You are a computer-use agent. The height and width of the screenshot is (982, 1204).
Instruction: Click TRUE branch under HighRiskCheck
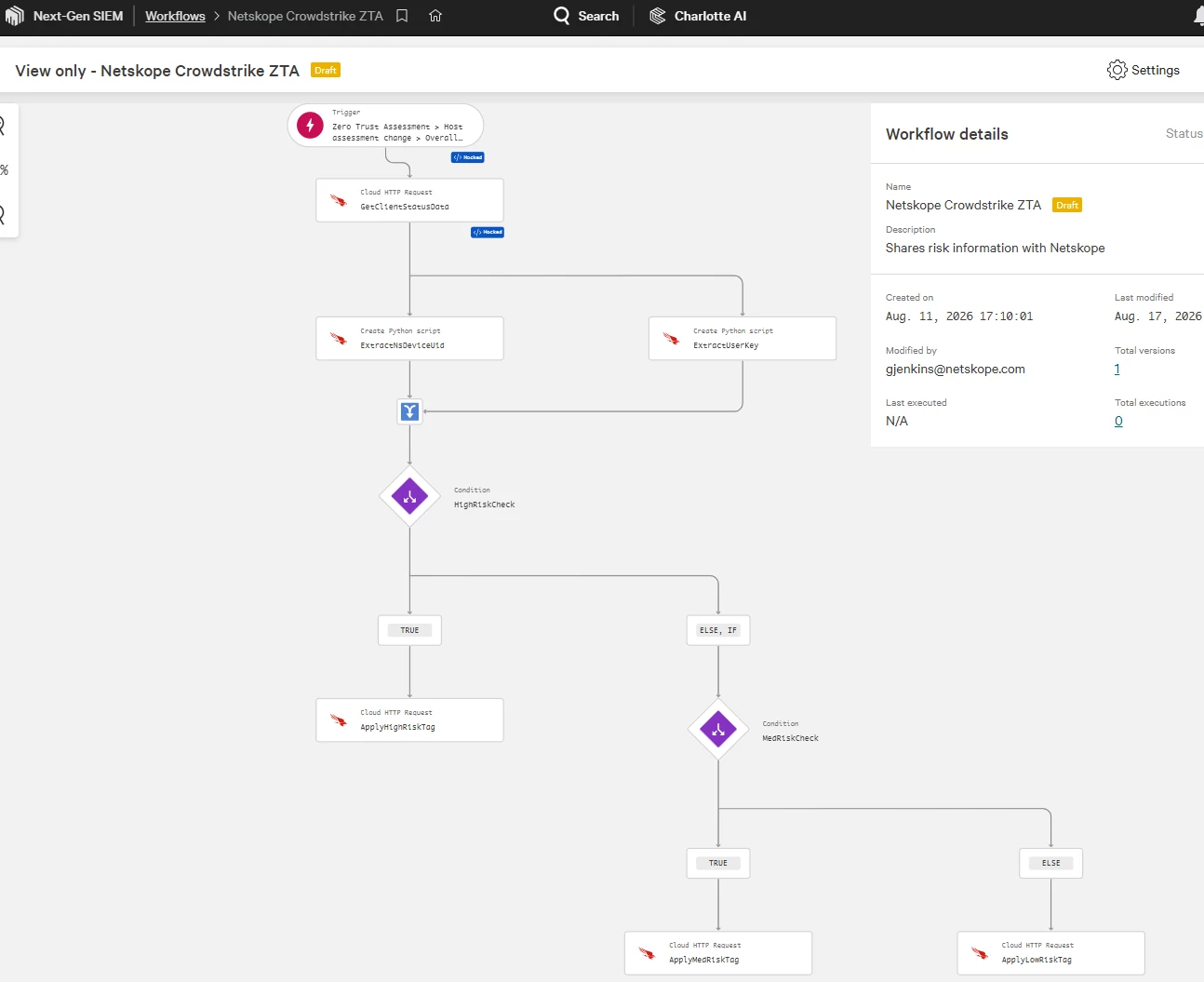pyautogui.click(x=409, y=630)
